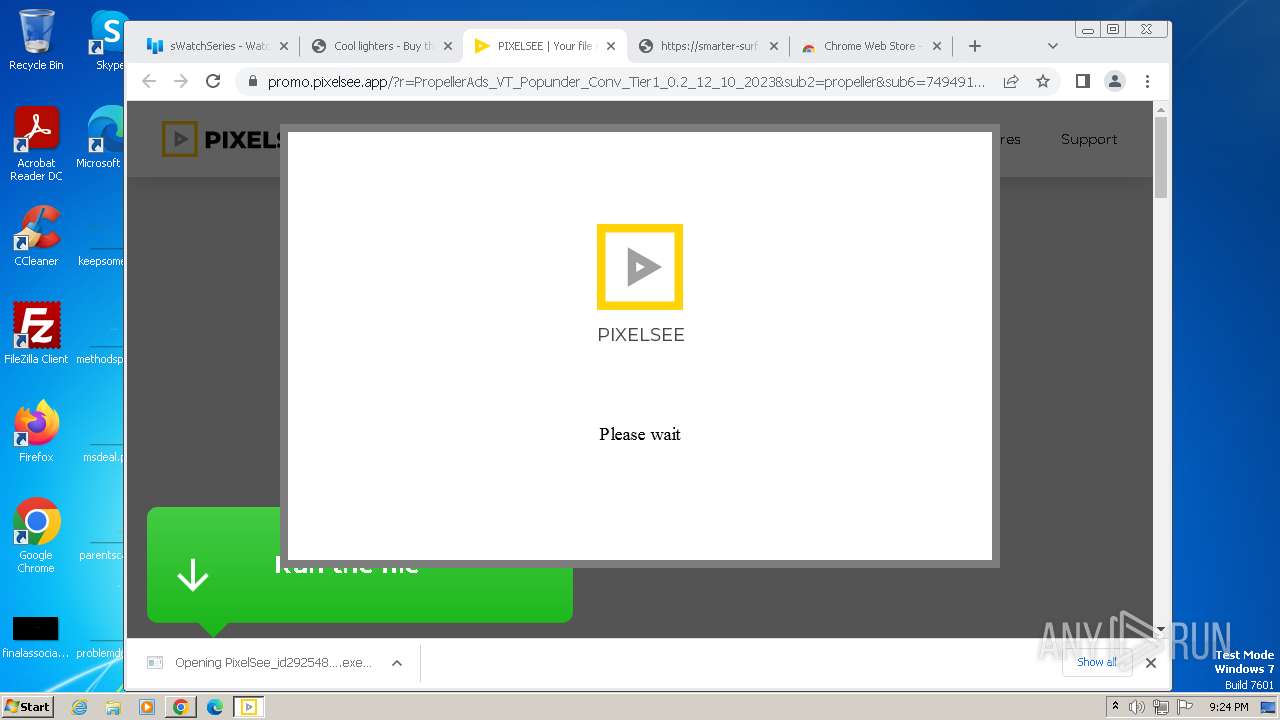Open the Recycle Bin desktop icon
1280x720 pixels.
(x=36, y=40)
